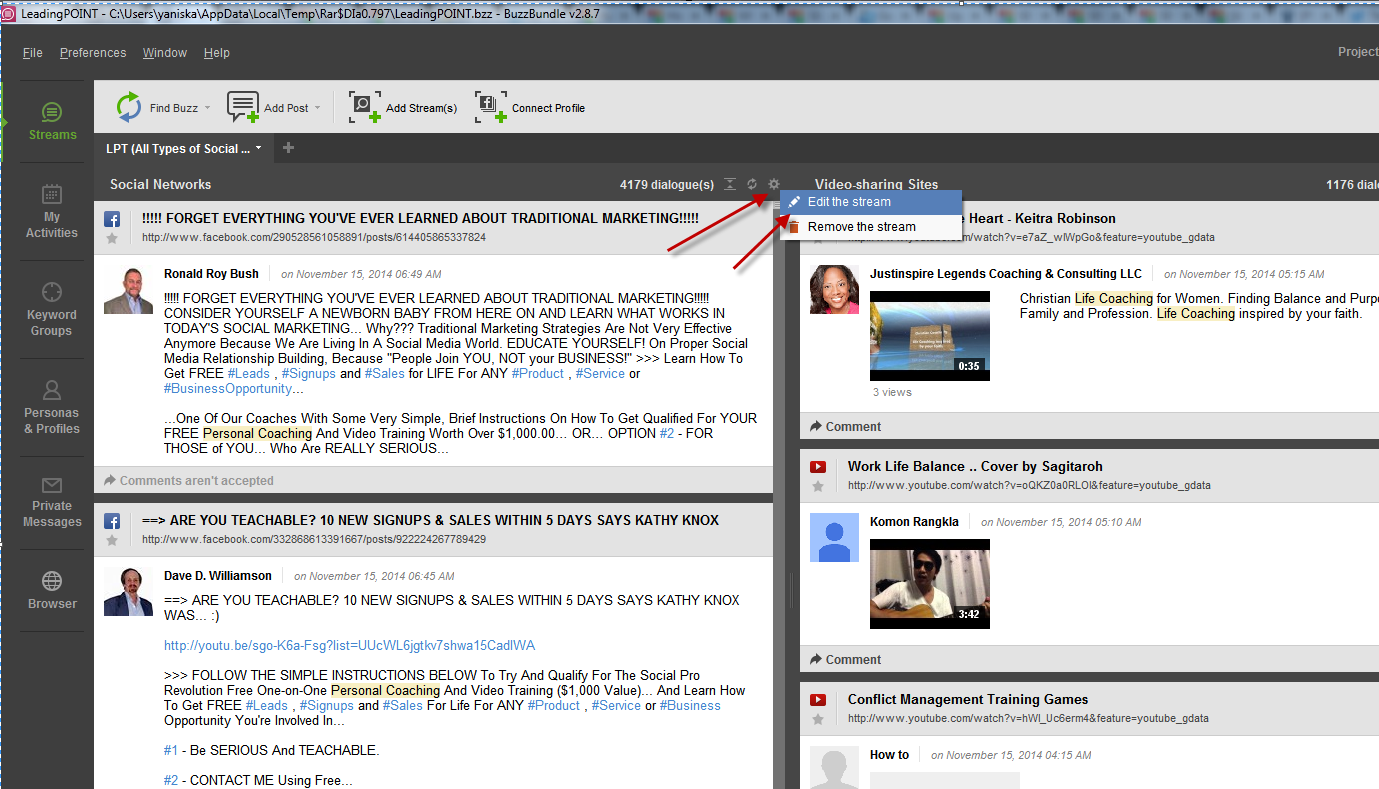Star the Work Life Balance video post
This screenshot has width=1379, height=789.
[x=818, y=486]
